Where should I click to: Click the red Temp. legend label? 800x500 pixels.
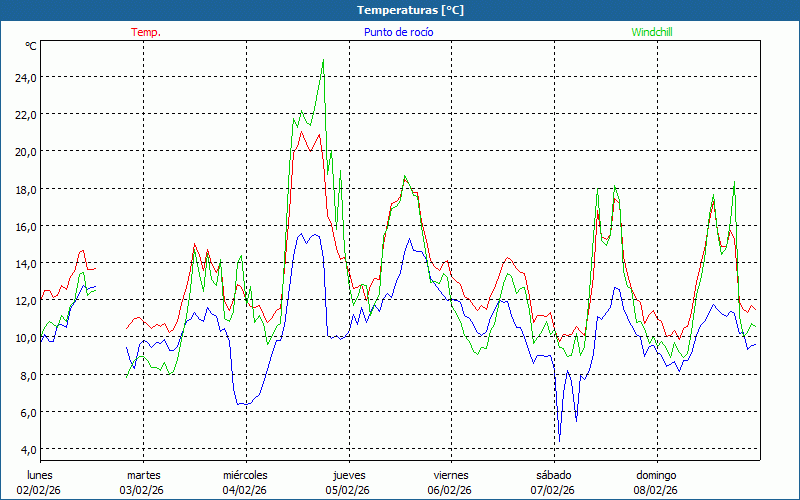146,32
